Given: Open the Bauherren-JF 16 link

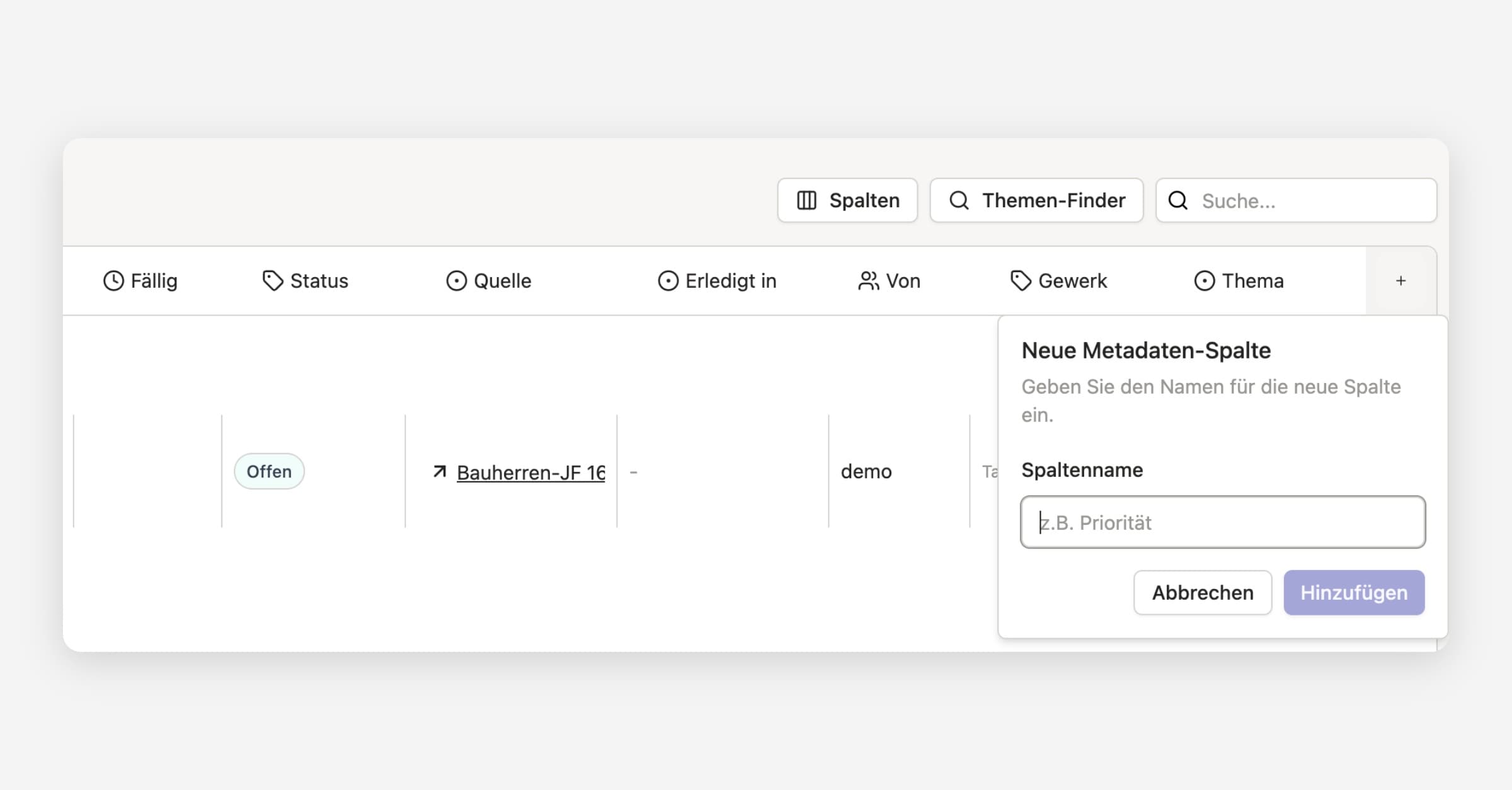Looking at the screenshot, I should [x=530, y=472].
